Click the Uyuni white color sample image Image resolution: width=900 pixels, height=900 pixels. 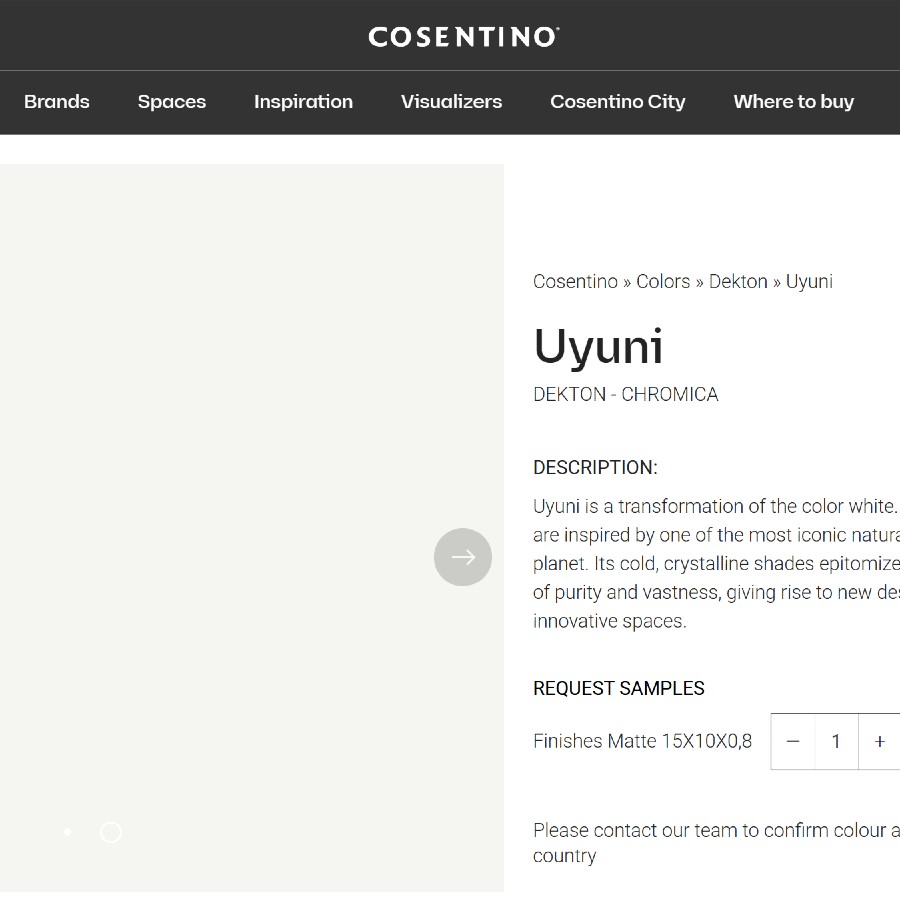tap(250, 400)
